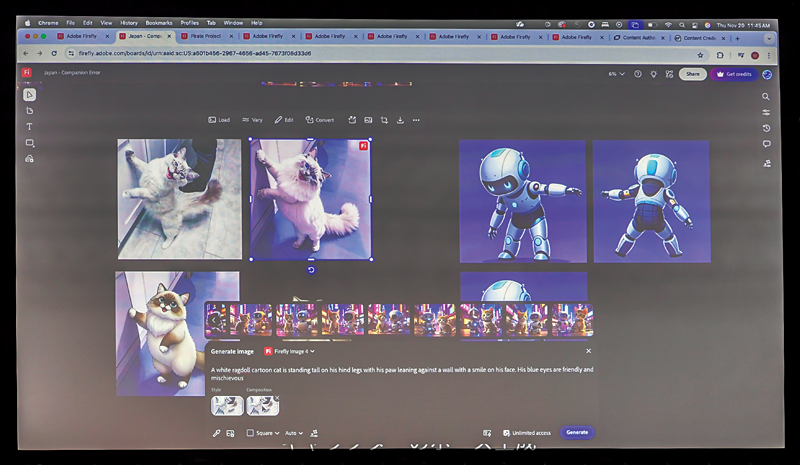The height and width of the screenshot is (465, 800).
Task: Remove the Composition reference image
Action: point(276,398)
